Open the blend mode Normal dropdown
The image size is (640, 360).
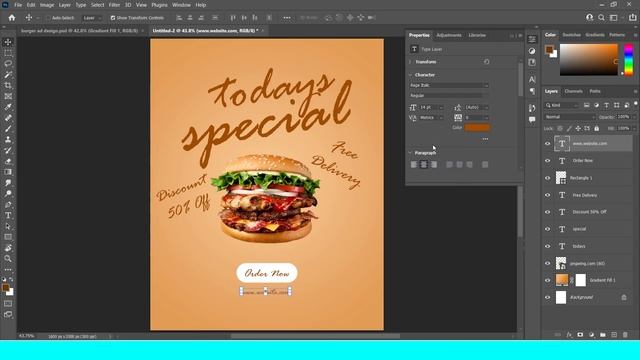click(570, 117)
